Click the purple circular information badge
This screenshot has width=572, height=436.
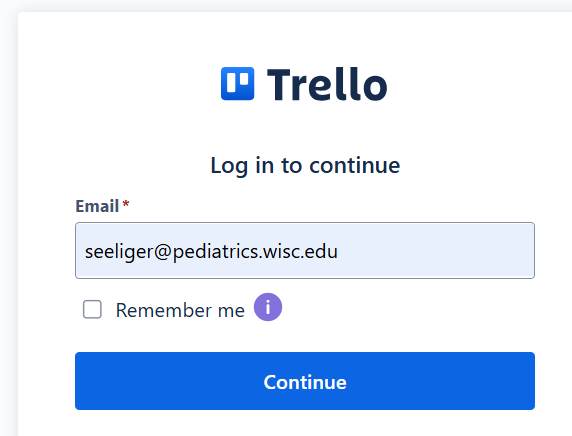click(x=268, y=307)
